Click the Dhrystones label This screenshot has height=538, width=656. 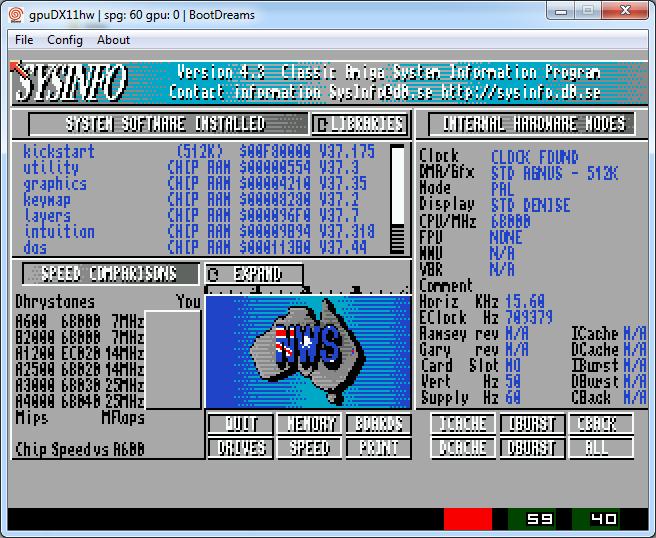point(55,301)
